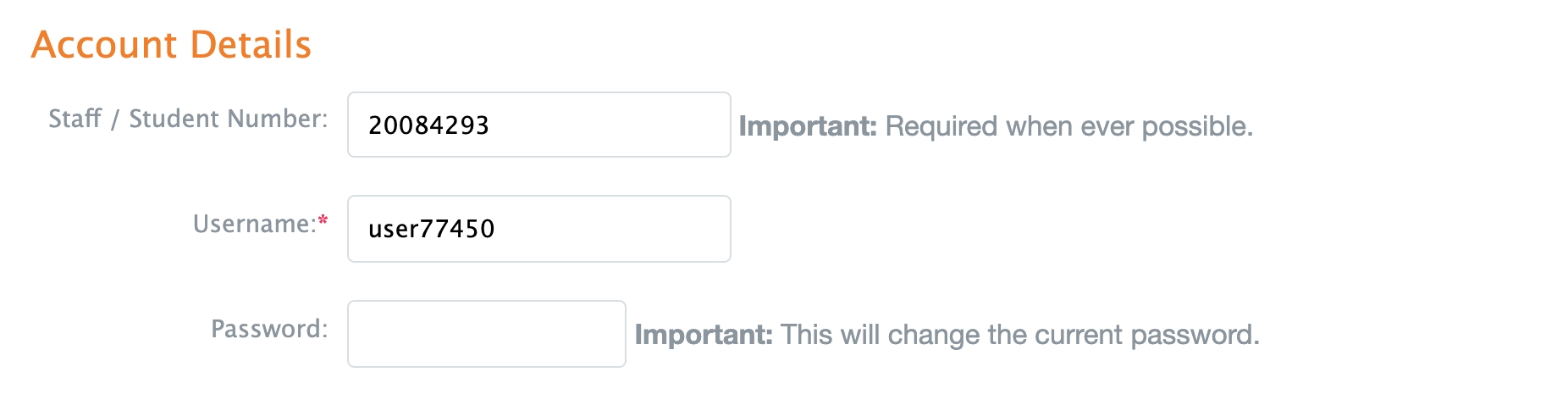Place cursor on the 20084293 value
This screenshot has width=1568, height=400.
click(x=428, y=125)
